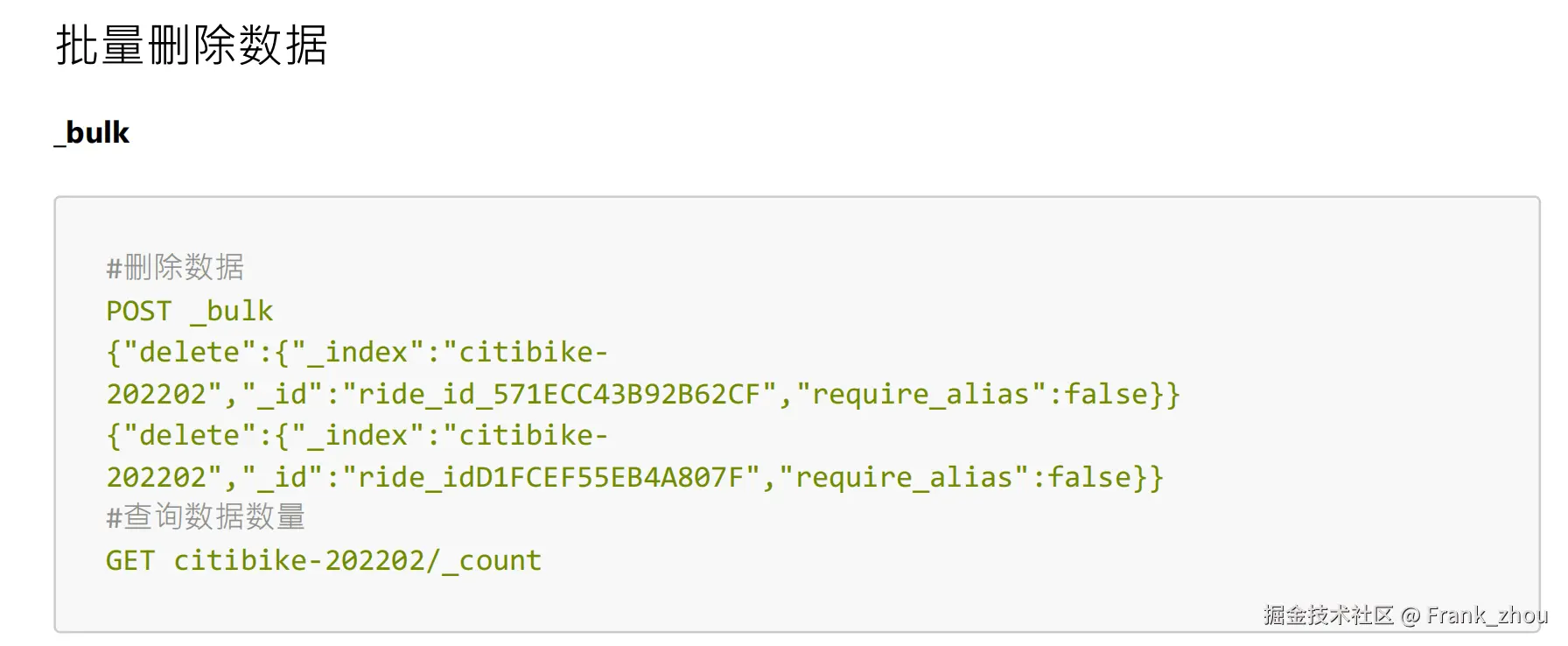Click the #删除数据 comment in code
The image size is (1568, 646).
[175, 267]
